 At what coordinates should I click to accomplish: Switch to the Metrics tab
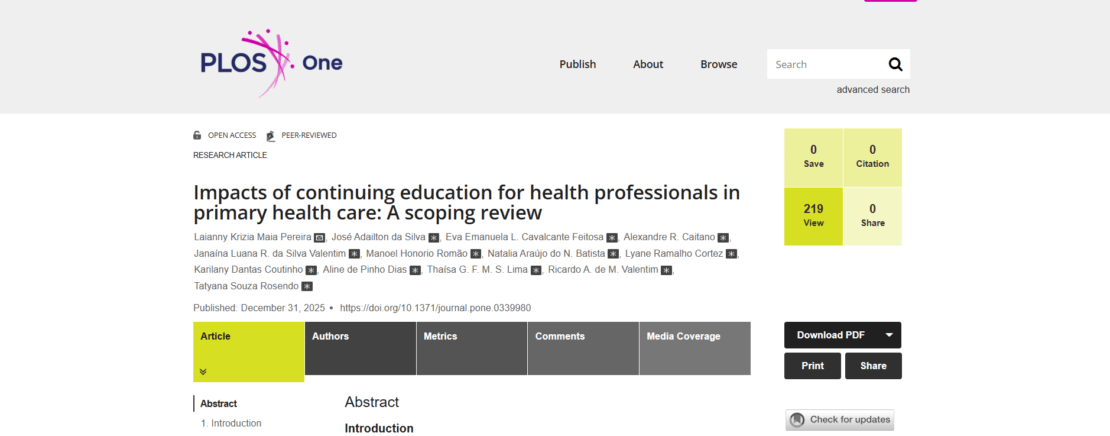coord(440,337)
